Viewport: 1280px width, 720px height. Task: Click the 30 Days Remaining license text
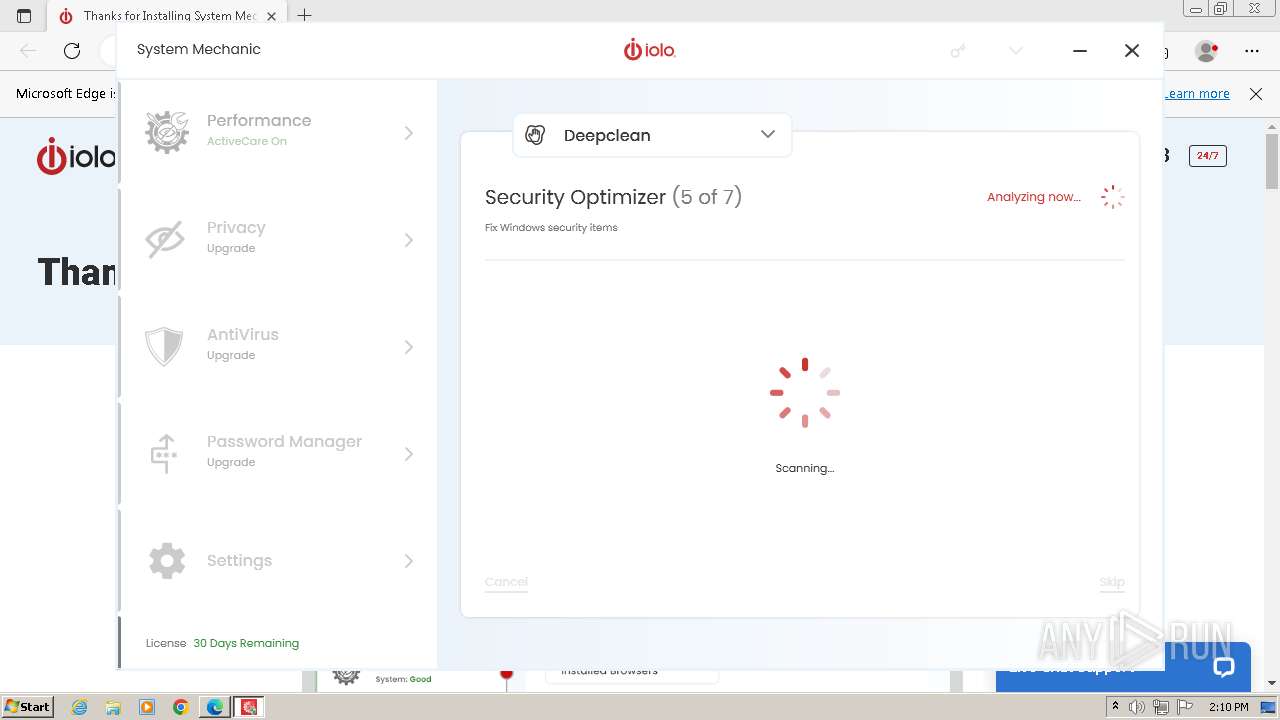tap(246, 643)
